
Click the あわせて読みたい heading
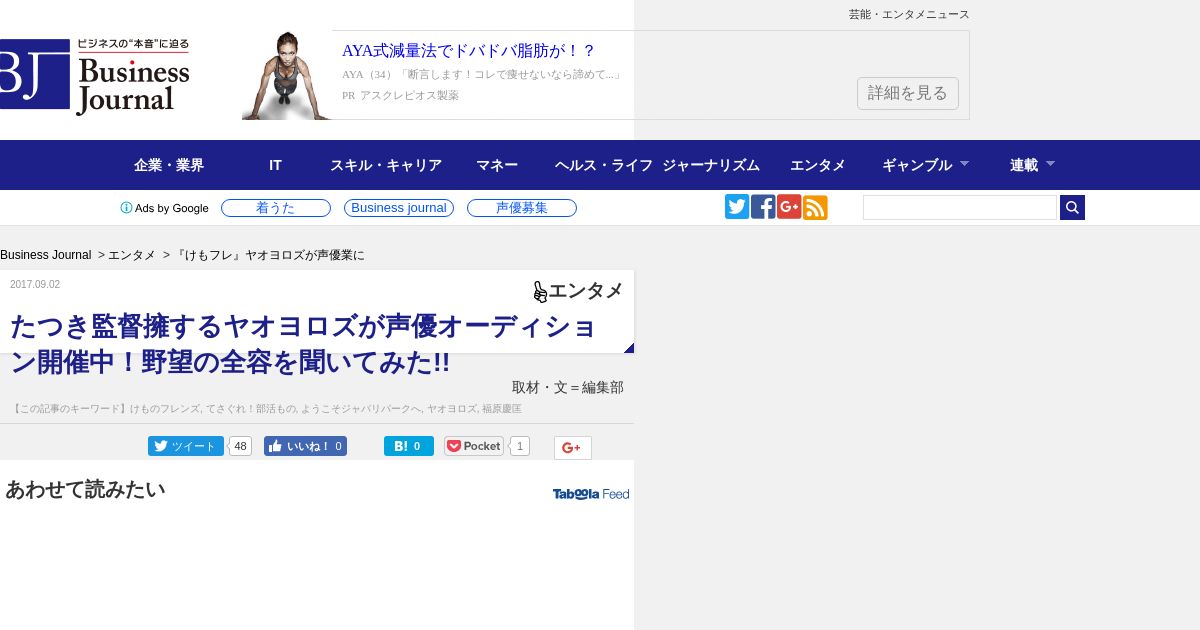(x=85, y=489)
